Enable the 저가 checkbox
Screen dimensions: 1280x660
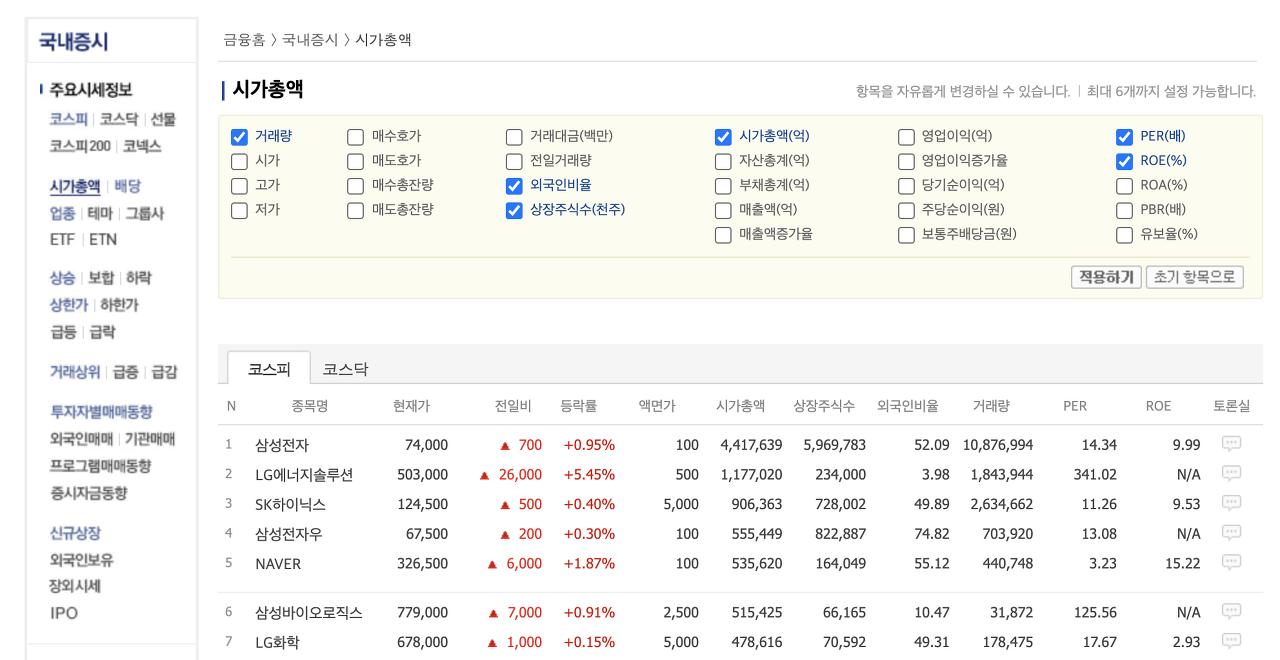(239, 210)
